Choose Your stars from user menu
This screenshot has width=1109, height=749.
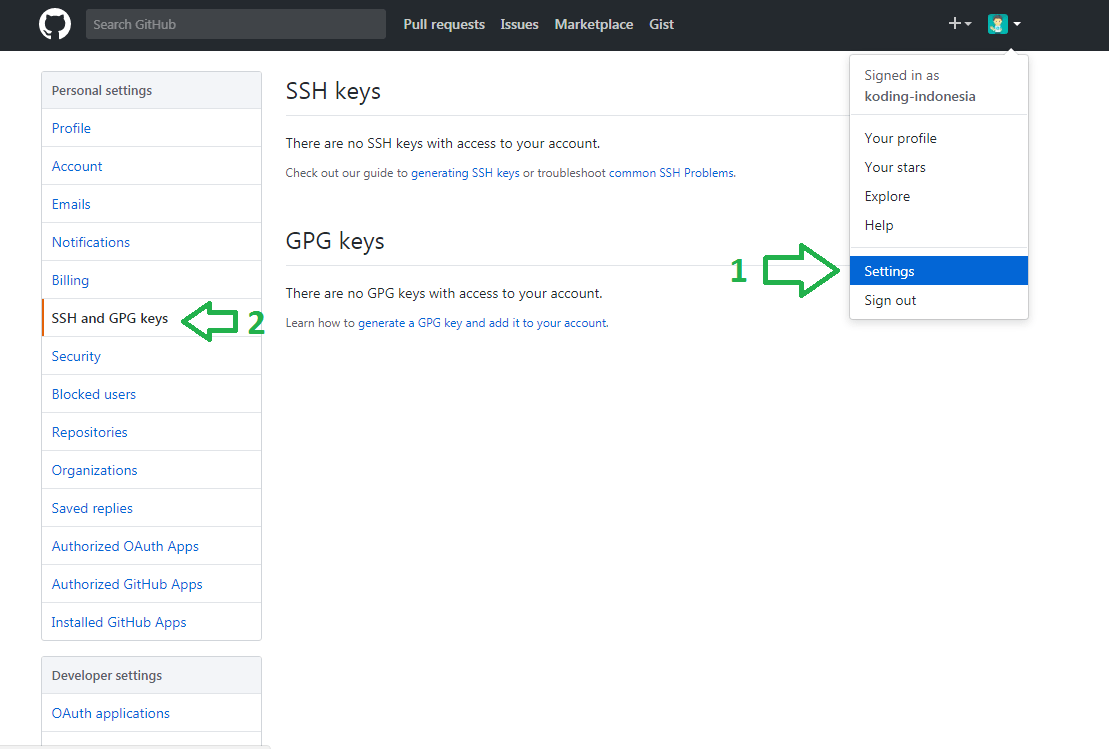pos(939,167)
